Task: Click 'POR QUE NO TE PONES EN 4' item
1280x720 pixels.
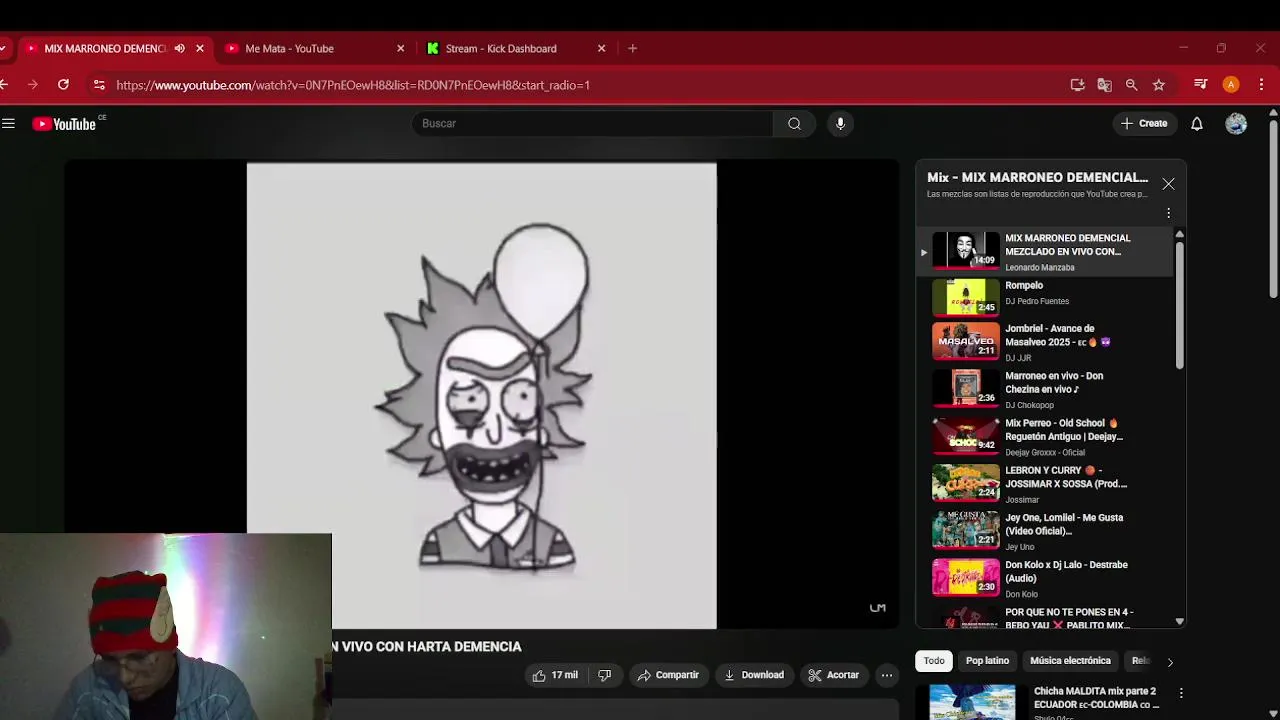Action: 1045,618
